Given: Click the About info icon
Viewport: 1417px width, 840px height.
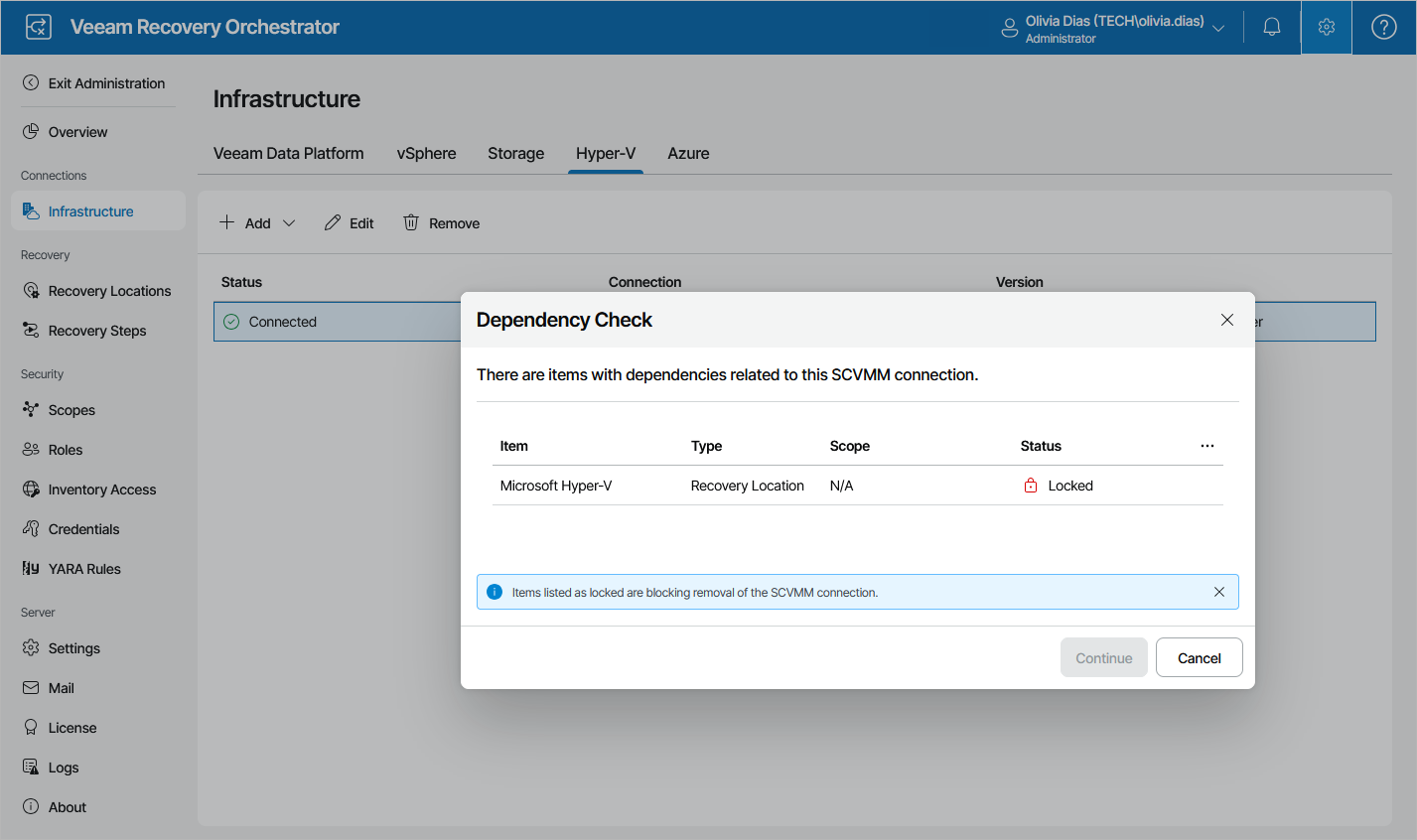Looking at the screenshot, I should (x=31, y=807).
